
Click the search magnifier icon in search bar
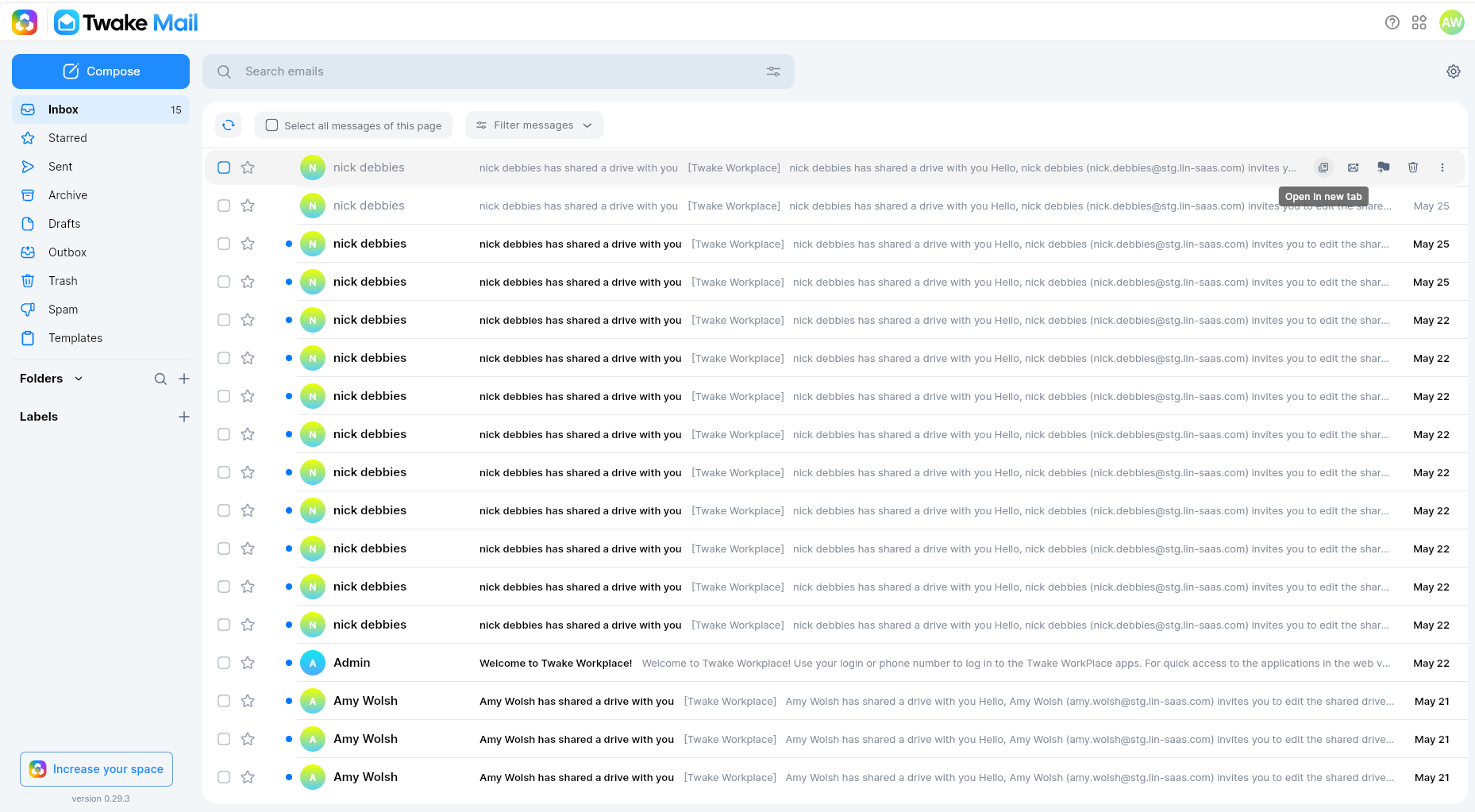tap(225, 71)
